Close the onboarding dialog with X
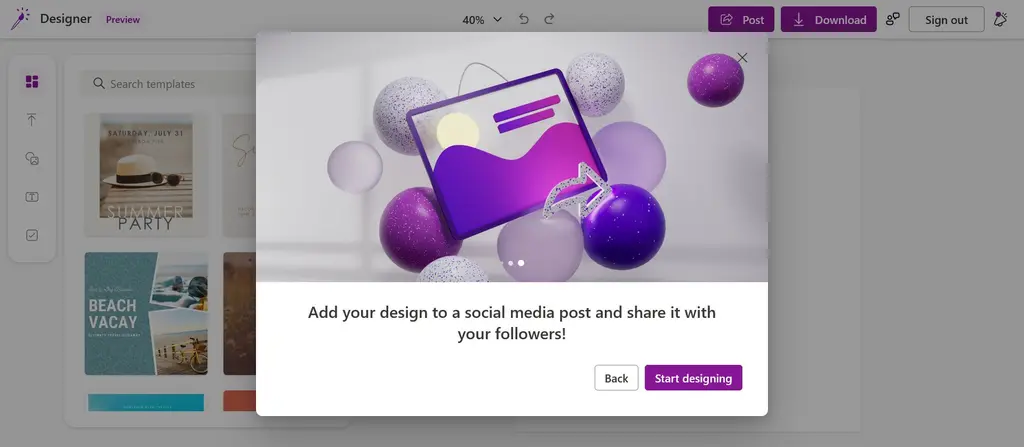The height and width of the screenshot is (447, 1024). pos(742,58)
